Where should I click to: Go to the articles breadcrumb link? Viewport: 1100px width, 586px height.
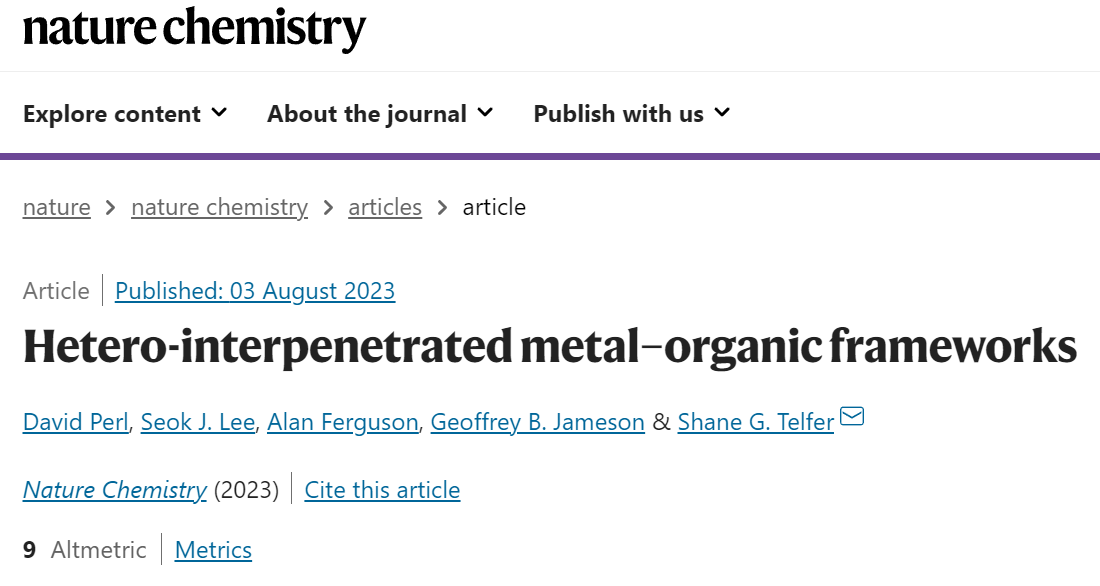click(x=385, y=207)
